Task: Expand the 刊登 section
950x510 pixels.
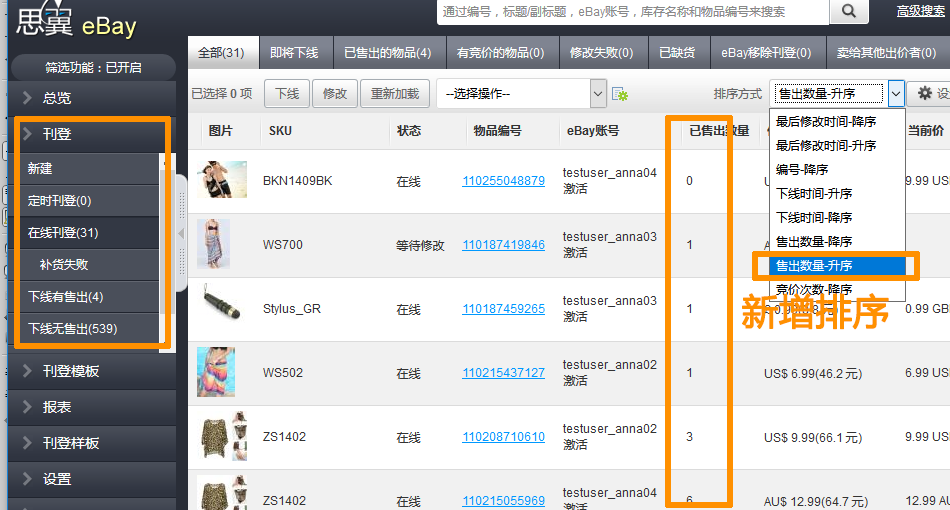Action: (90, 134)
